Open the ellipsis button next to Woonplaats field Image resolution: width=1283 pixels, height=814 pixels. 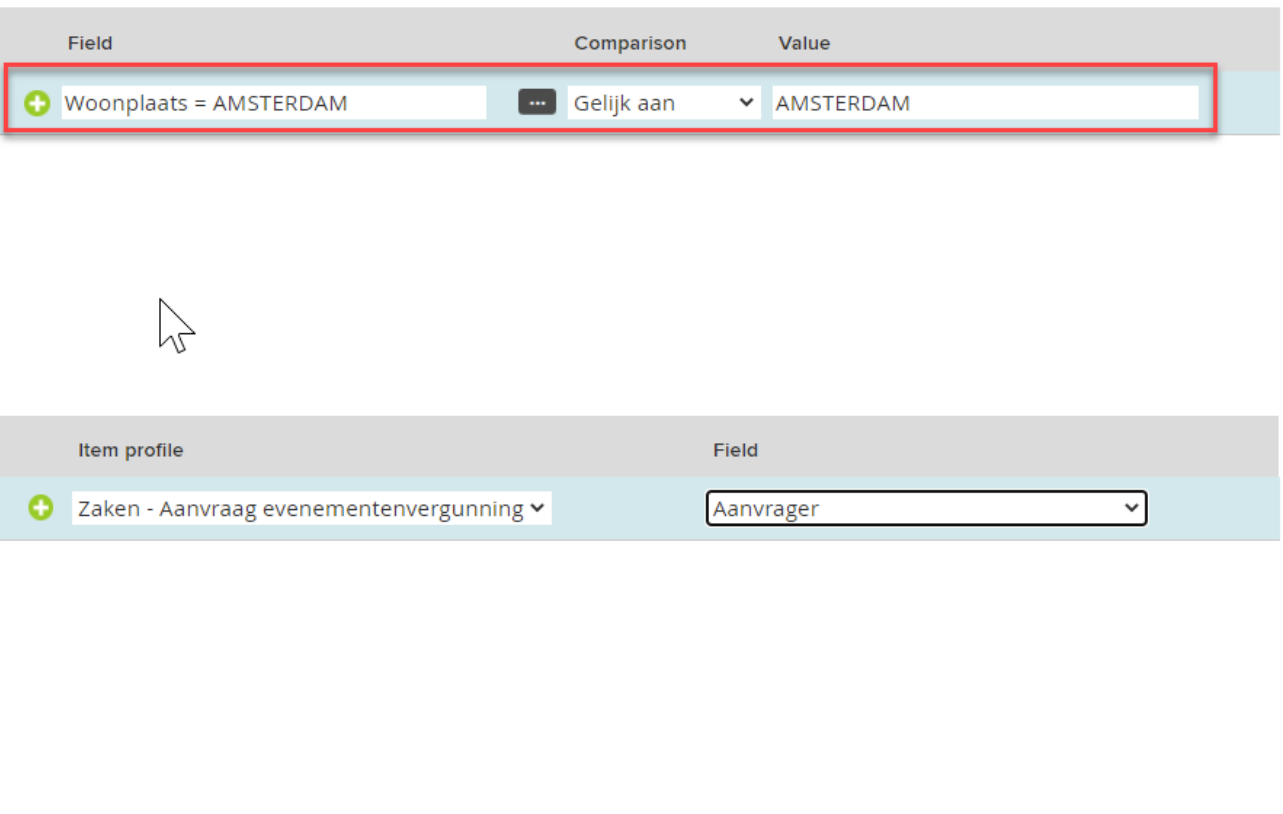tap(537, 102)
